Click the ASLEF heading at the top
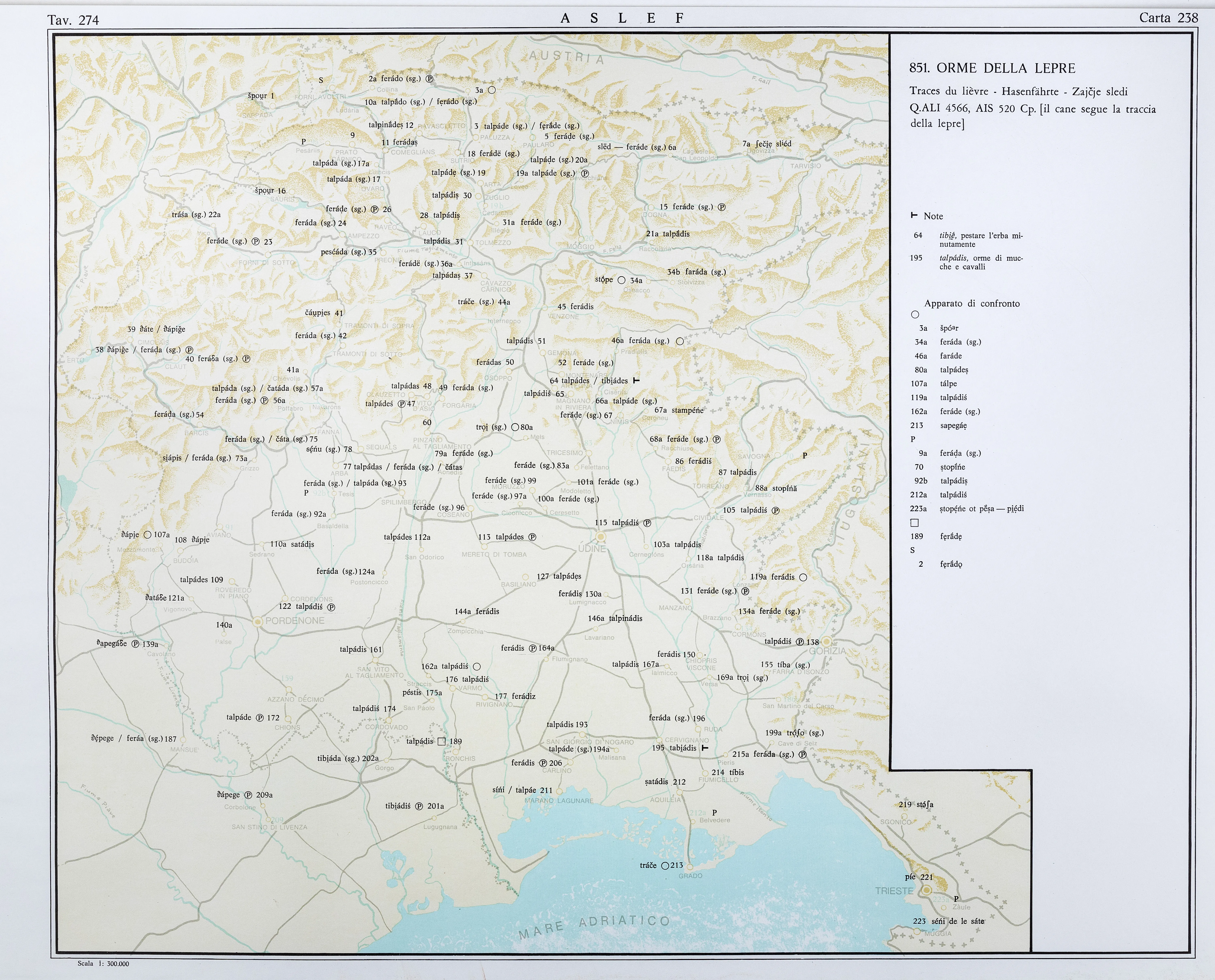This screenshot has width=1215, height=980. [x=622, y=18]
